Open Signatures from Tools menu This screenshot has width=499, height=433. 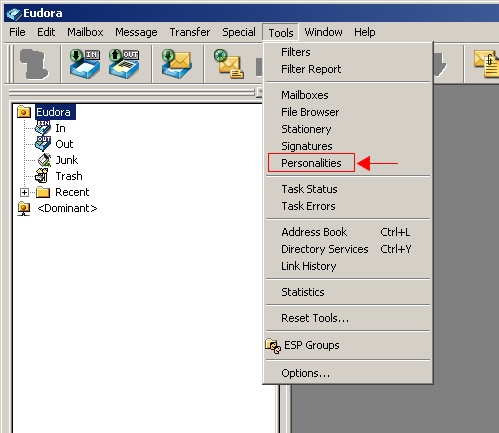348,146
